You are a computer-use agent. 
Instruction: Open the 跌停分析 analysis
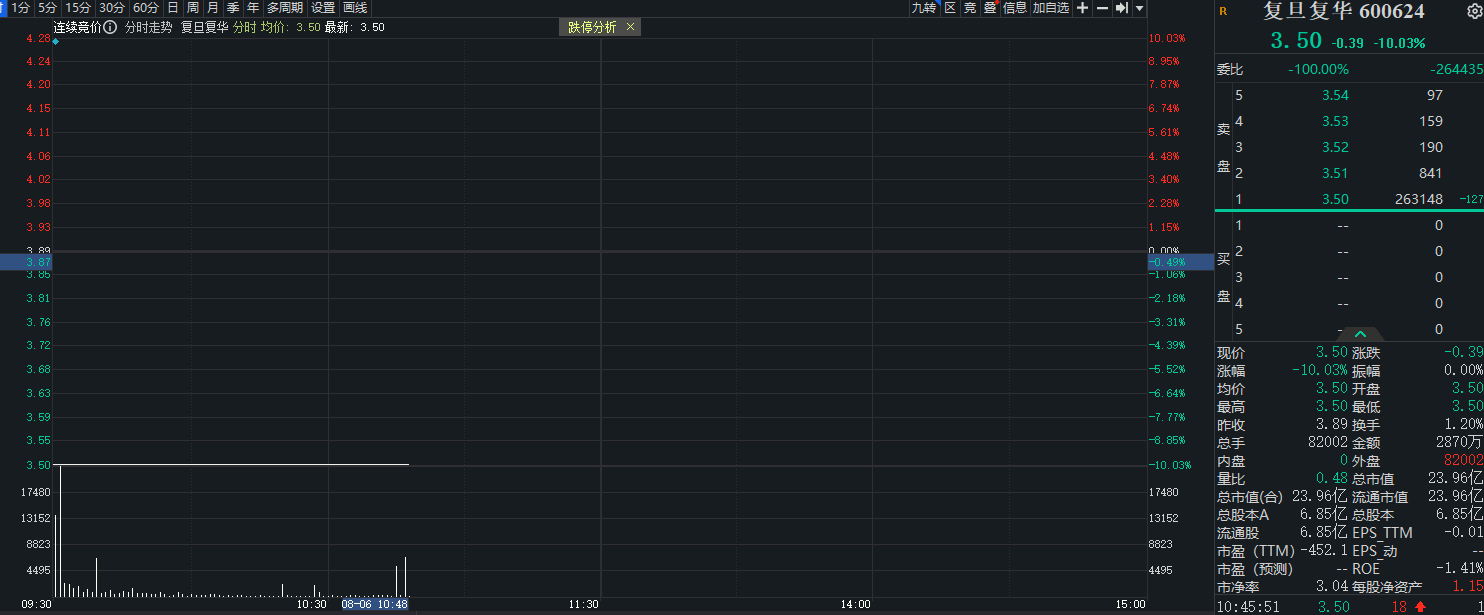[592, 27]
